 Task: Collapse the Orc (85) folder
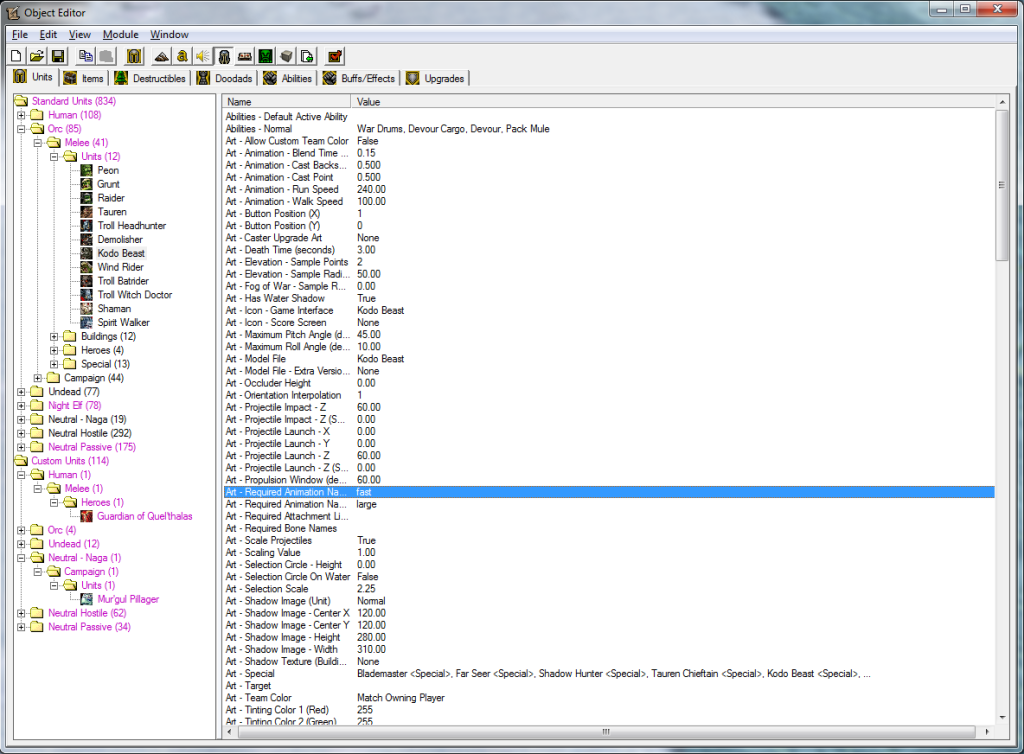tap(22, 129)
